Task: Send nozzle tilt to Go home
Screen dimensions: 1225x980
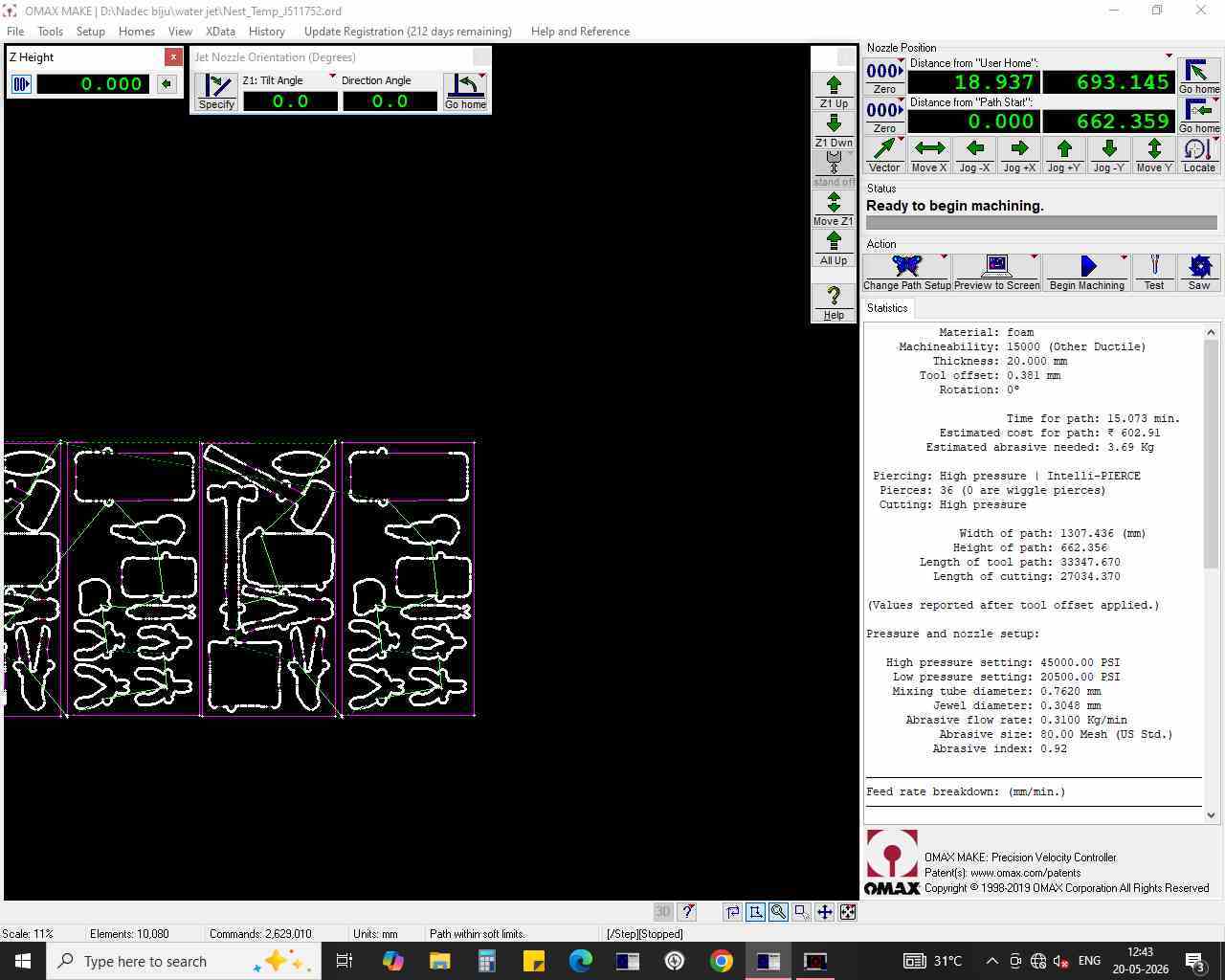Action: pyautogui.click(x=465, y=92)
